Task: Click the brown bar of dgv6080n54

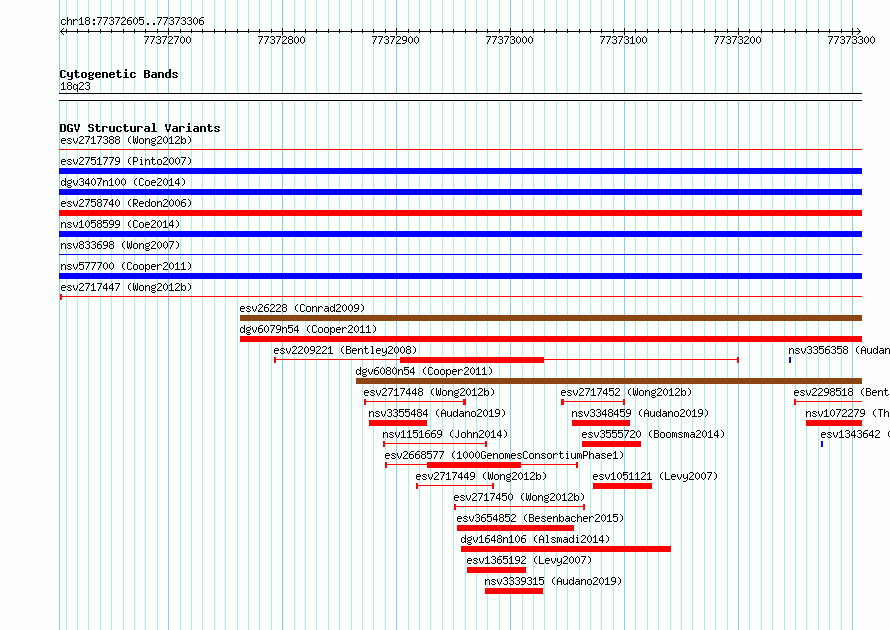Action: point(608,381)
